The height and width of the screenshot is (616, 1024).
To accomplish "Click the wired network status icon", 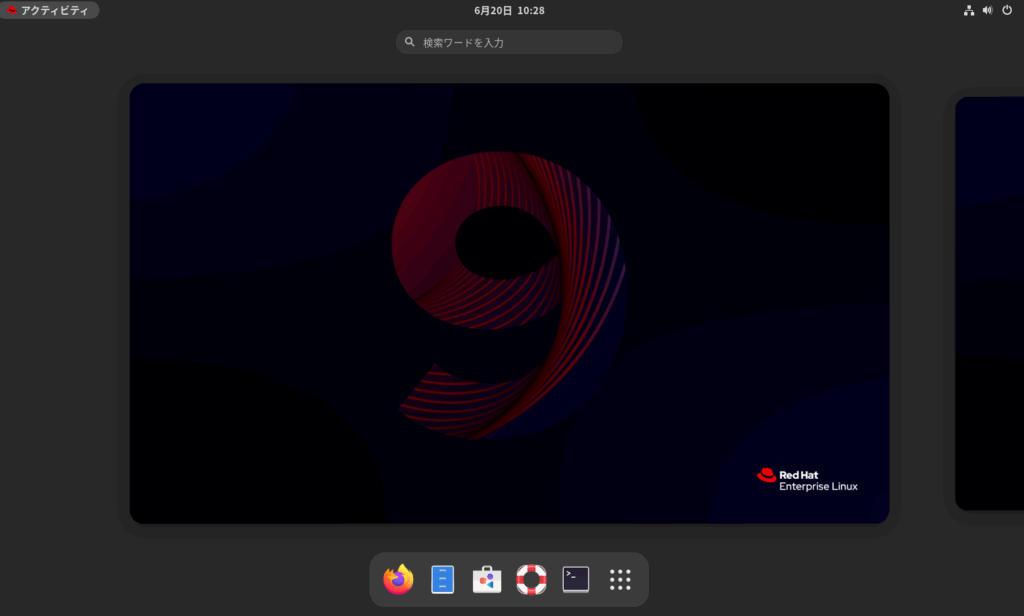I will pyautogui.click(x=968, y=10).
